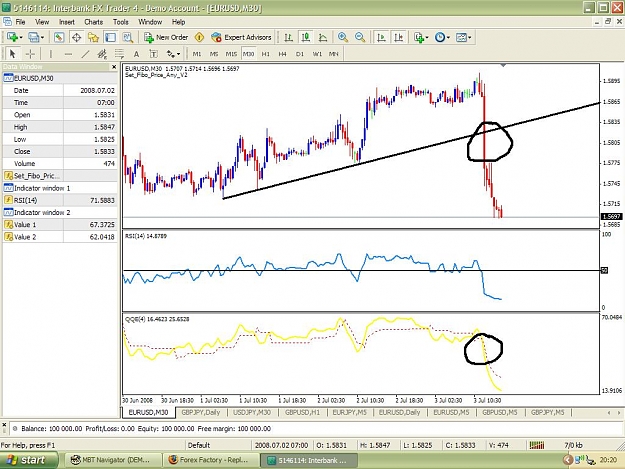625x469 pixels.
Task: Select the Text tool labeled A
Action: (136, 54)
